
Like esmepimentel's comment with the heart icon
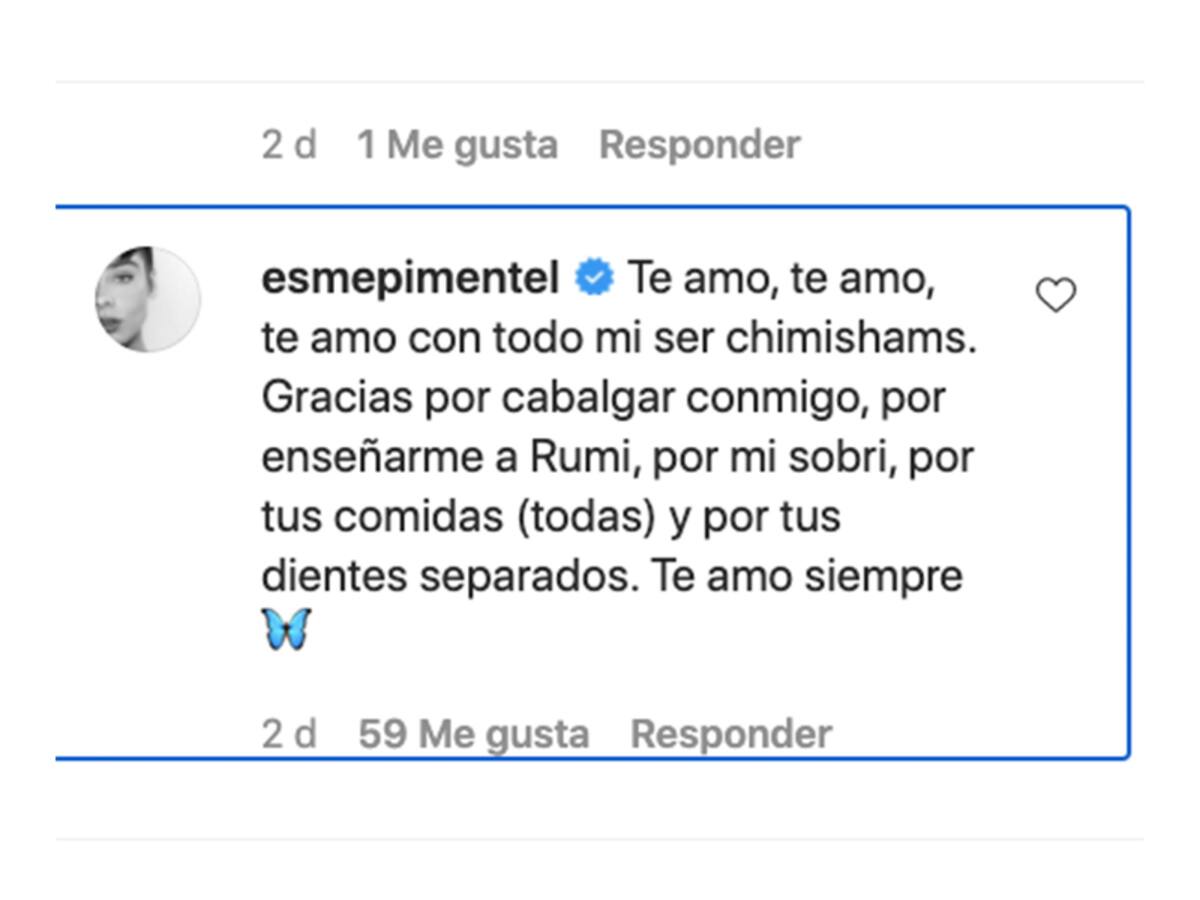pos(1055,296)
